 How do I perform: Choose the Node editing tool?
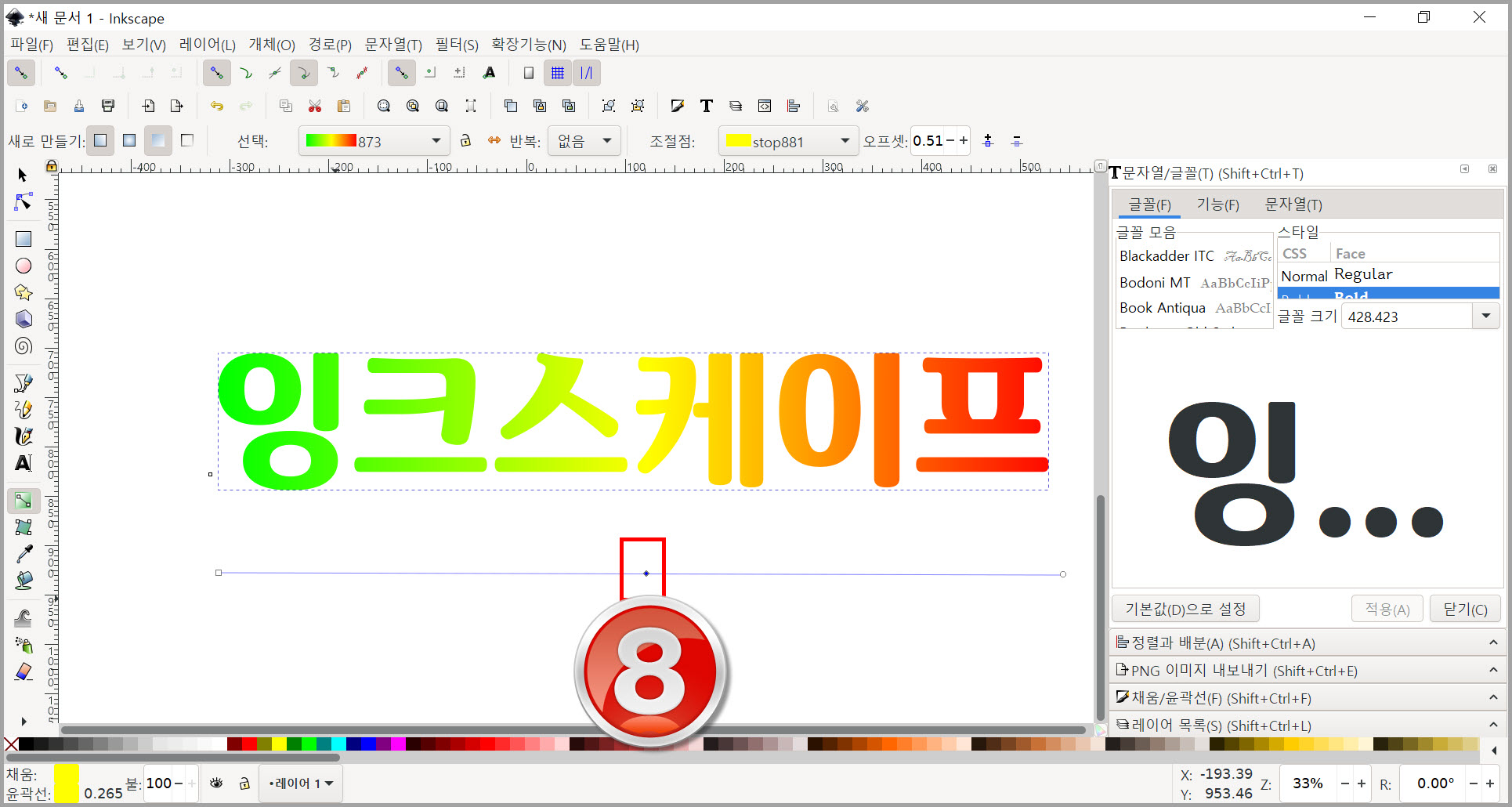24,202
